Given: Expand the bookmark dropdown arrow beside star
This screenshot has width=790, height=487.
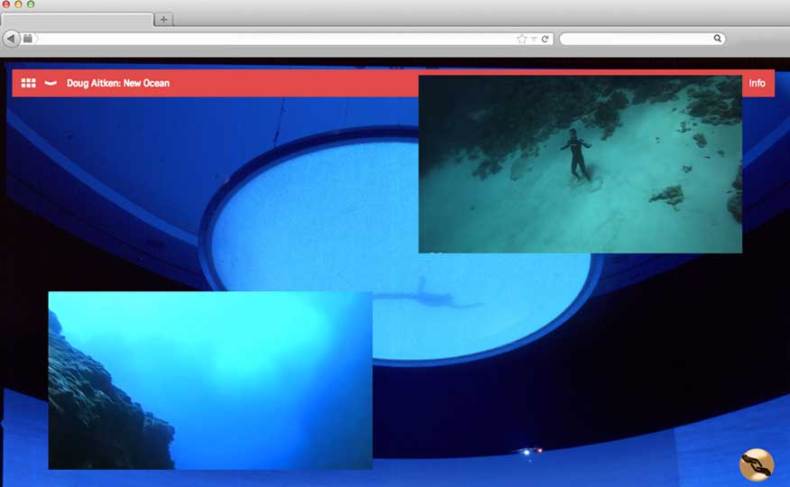Looking at the screenshot, I should coord(534,39).
